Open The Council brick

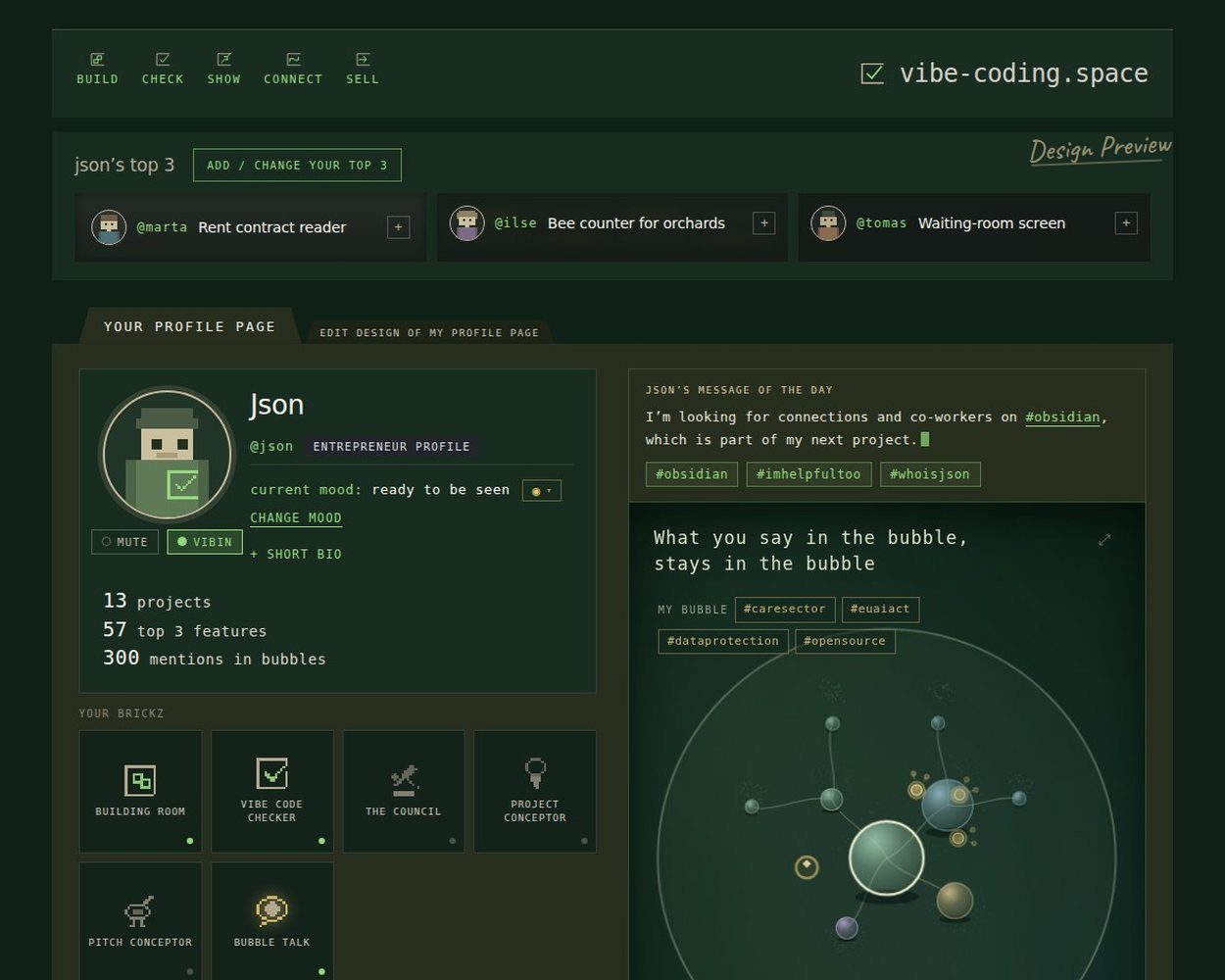coord(404,791)
